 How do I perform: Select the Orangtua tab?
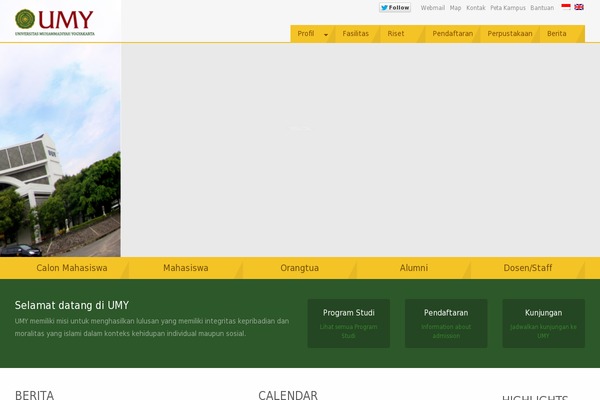pos(299,268)
